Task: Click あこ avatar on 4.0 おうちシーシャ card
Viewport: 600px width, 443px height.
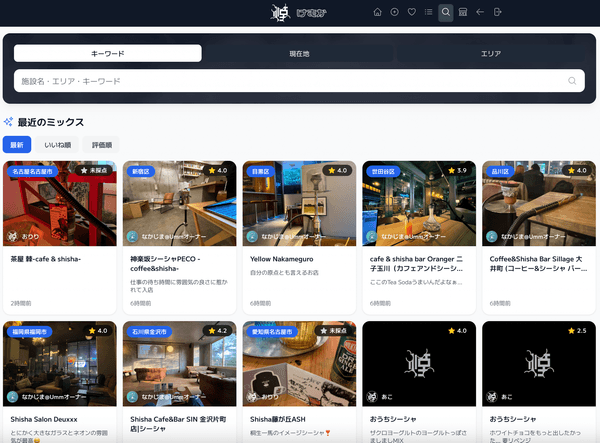Action: (x=372, y=397)
